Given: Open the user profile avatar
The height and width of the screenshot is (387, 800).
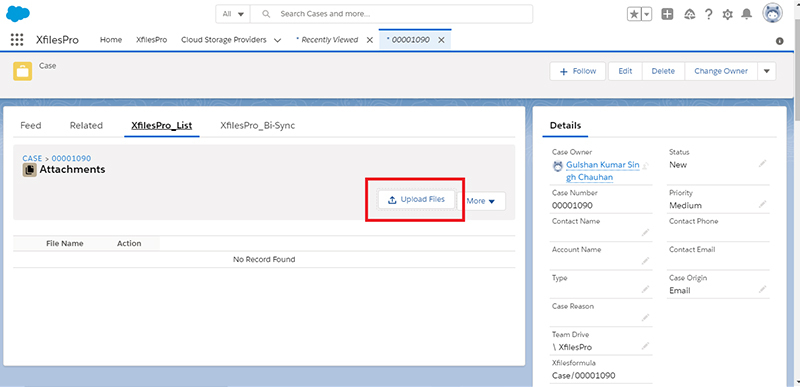Looking at the screenshot, I should coord(772,13).
